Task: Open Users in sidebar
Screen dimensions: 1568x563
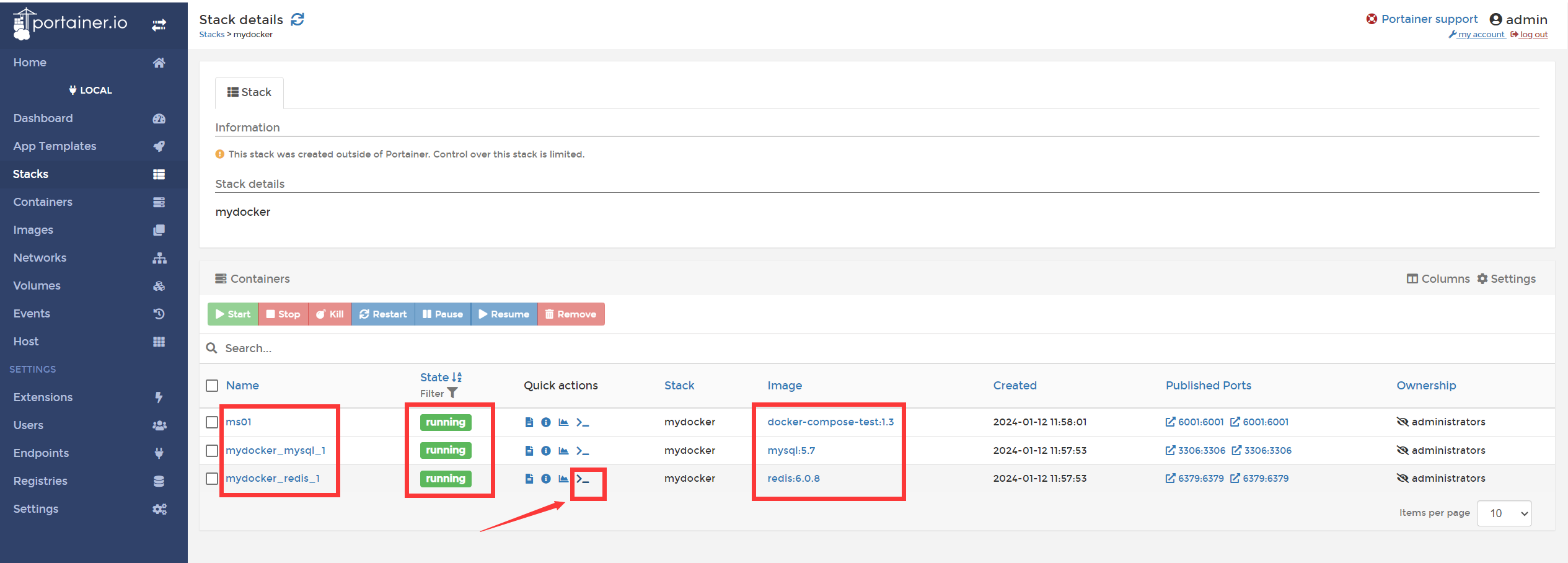Action: coord(94,425)
